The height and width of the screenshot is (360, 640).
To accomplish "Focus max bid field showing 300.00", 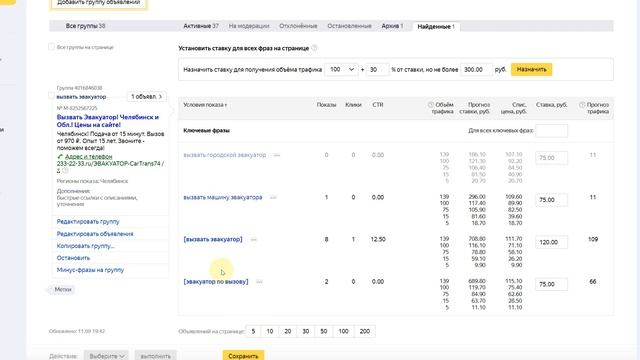I will tap(476, 70).
